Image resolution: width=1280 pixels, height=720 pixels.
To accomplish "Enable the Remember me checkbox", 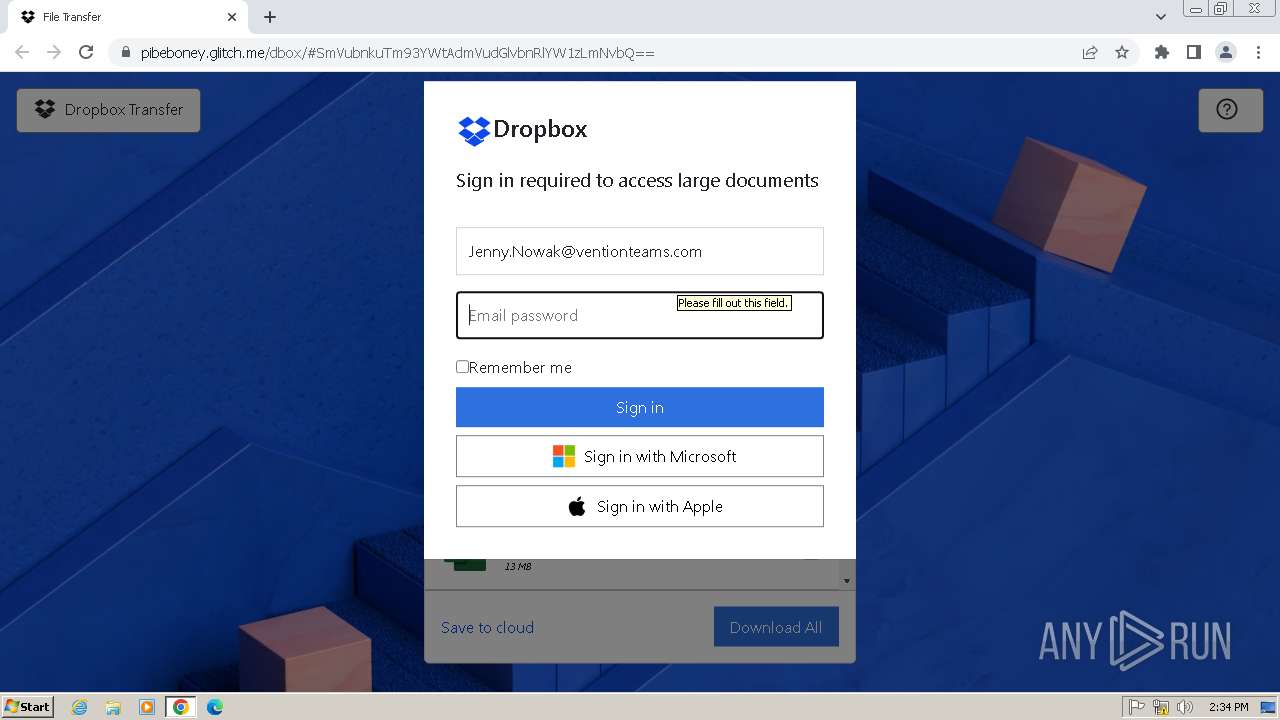I will pos(463,367).
